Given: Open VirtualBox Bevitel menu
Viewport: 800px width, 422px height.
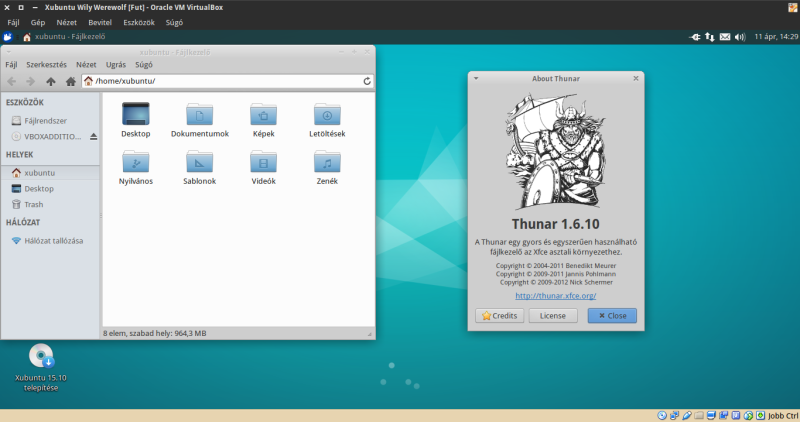Looking at the screenshot, I should click(100, 22).
